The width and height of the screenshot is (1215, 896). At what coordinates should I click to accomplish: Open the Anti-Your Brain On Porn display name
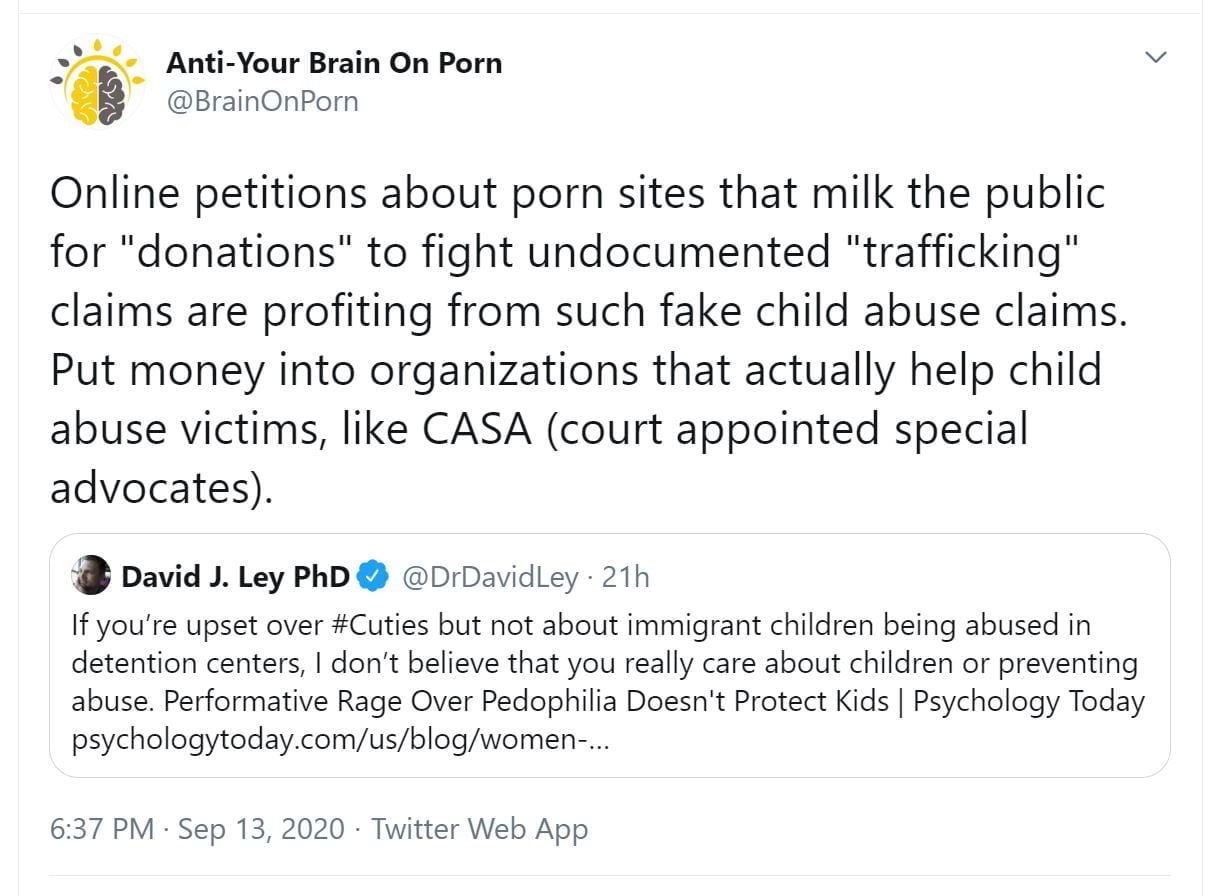(334, 63)
